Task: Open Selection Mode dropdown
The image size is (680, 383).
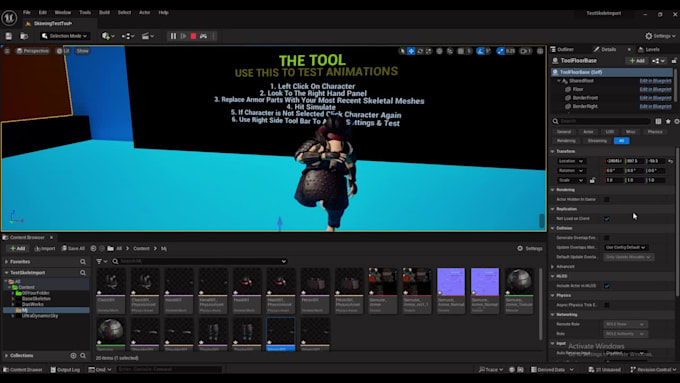Action: click(64, 36)
